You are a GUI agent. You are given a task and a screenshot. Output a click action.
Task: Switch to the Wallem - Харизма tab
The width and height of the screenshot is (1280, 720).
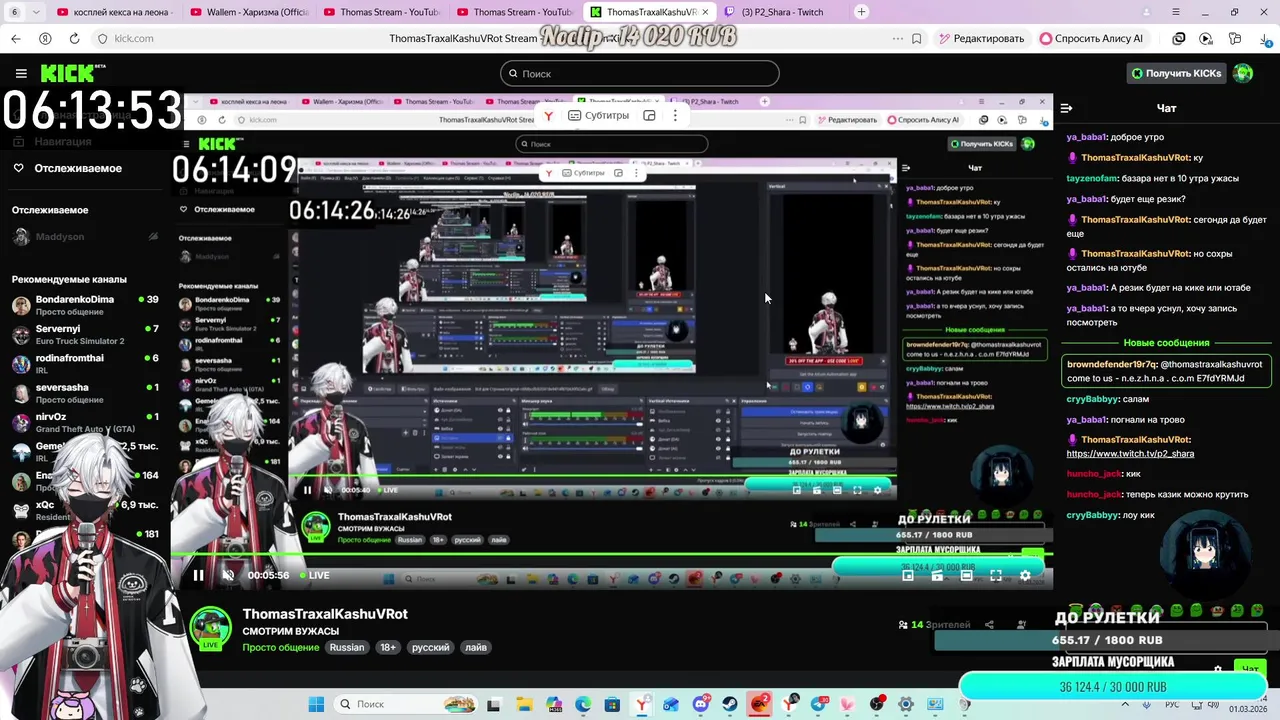(x=248, y=12)
